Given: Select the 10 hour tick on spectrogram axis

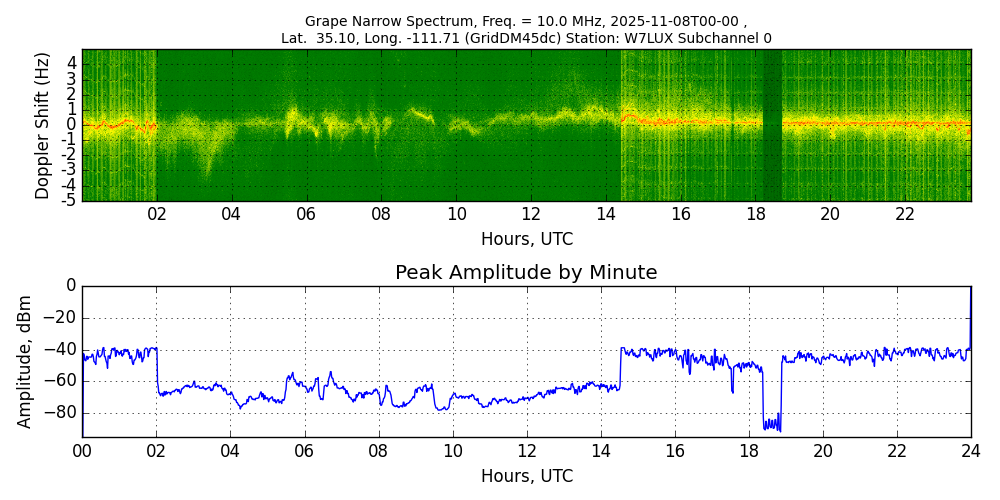Looking at the screenshot, I should click(456, 214).
